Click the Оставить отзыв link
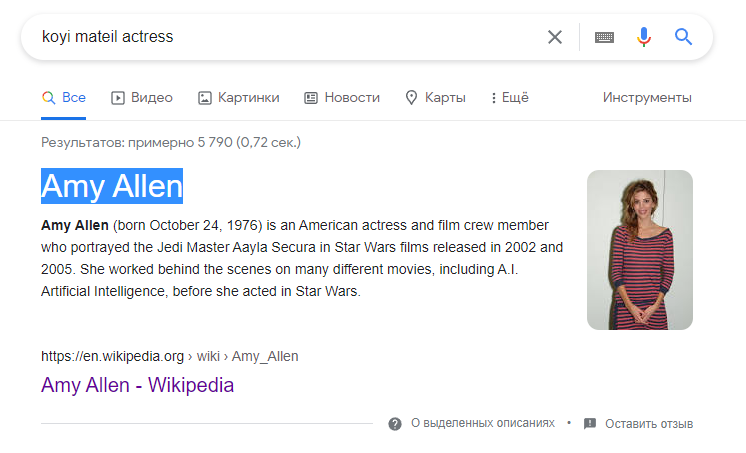Viewport: 746px width, 453px height. tap(649, 423)
